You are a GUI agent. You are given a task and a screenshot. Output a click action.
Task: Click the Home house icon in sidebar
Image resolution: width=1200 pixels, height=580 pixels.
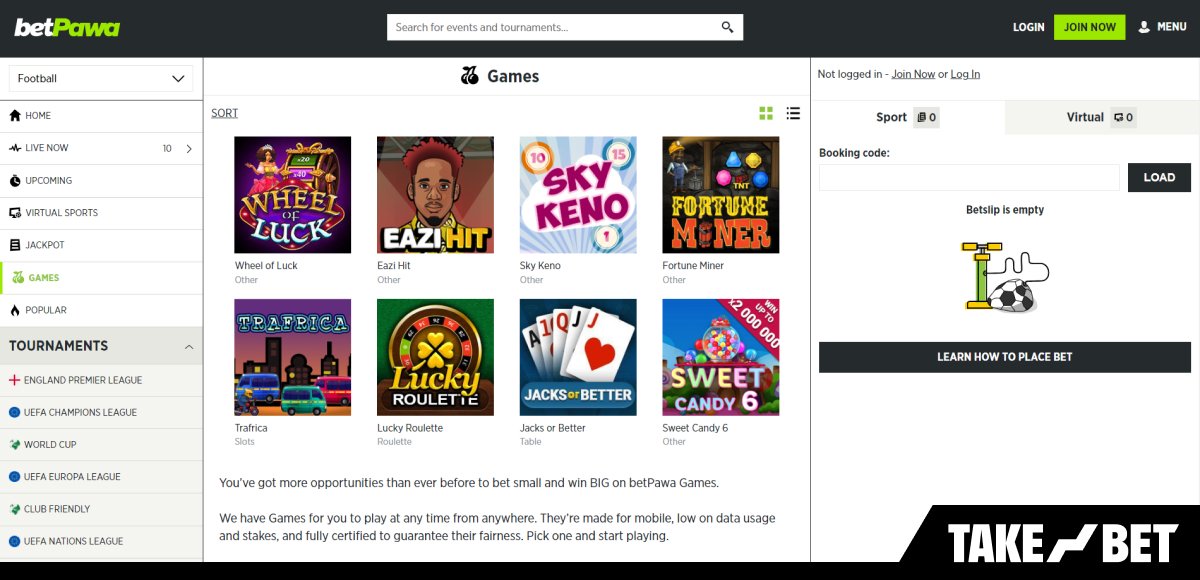click(x=15, y=116)
